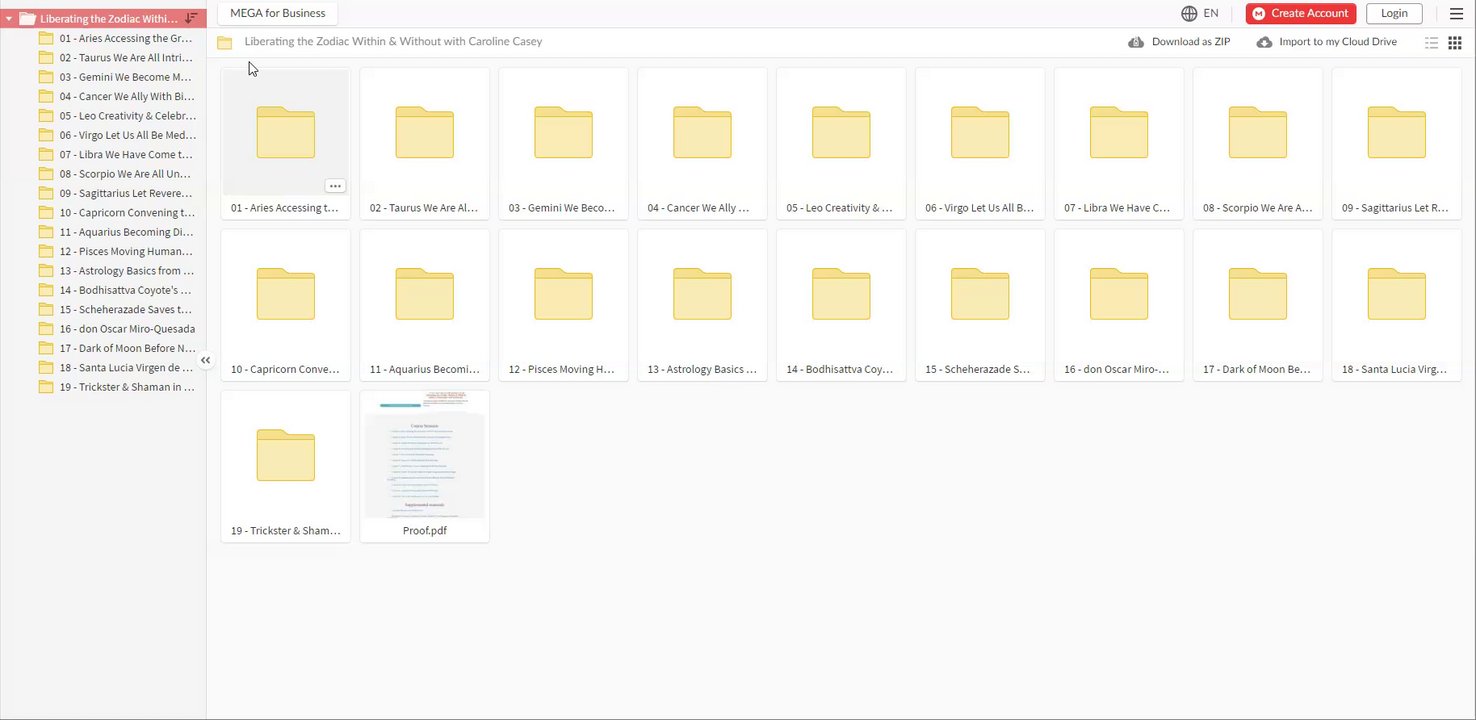Select 18 - Santa Lucia in the sidebar tree
1476x720 pixels.
pyautogui.click(x=115, y=367)
